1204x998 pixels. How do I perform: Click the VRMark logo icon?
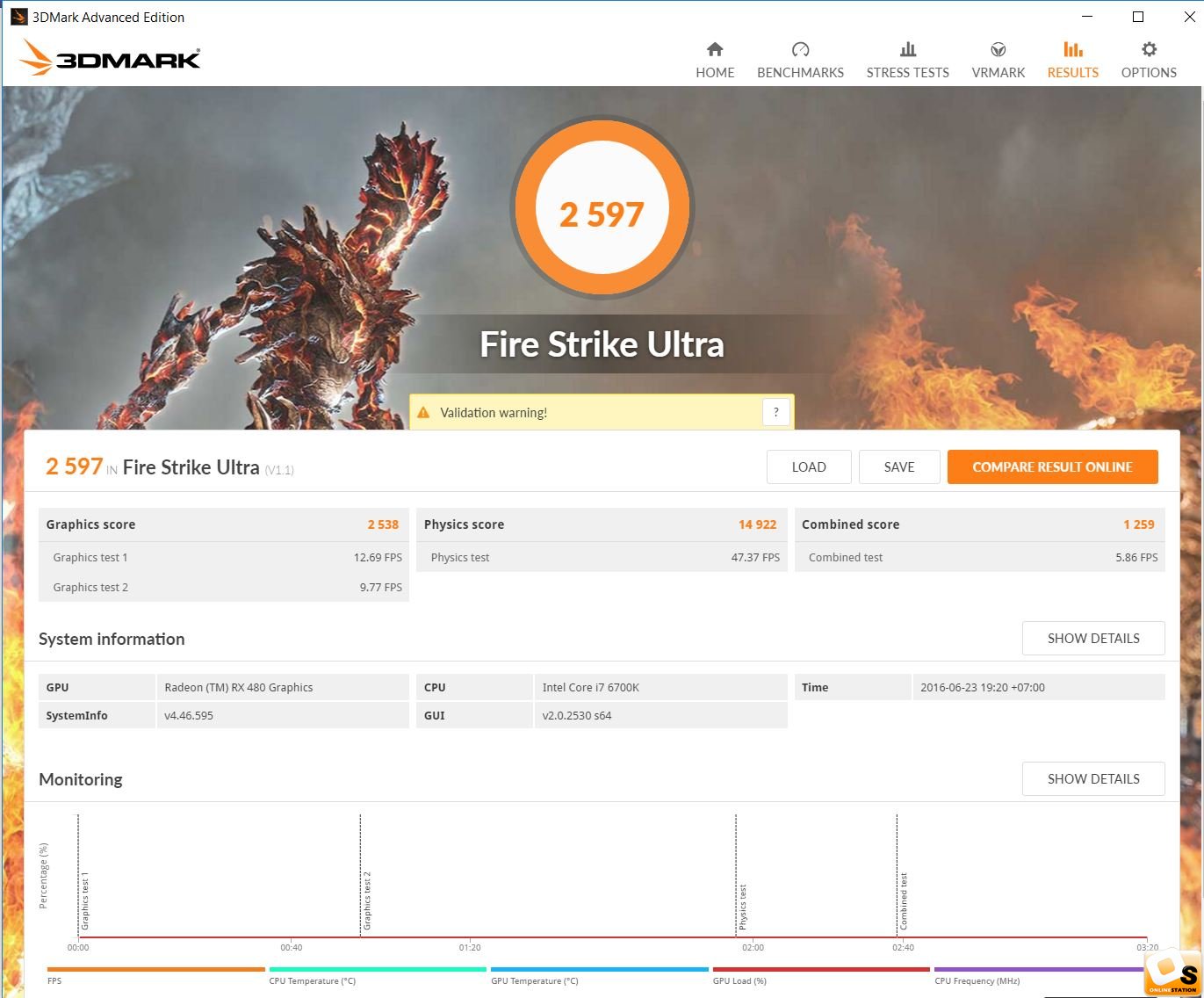pos(999,49)
